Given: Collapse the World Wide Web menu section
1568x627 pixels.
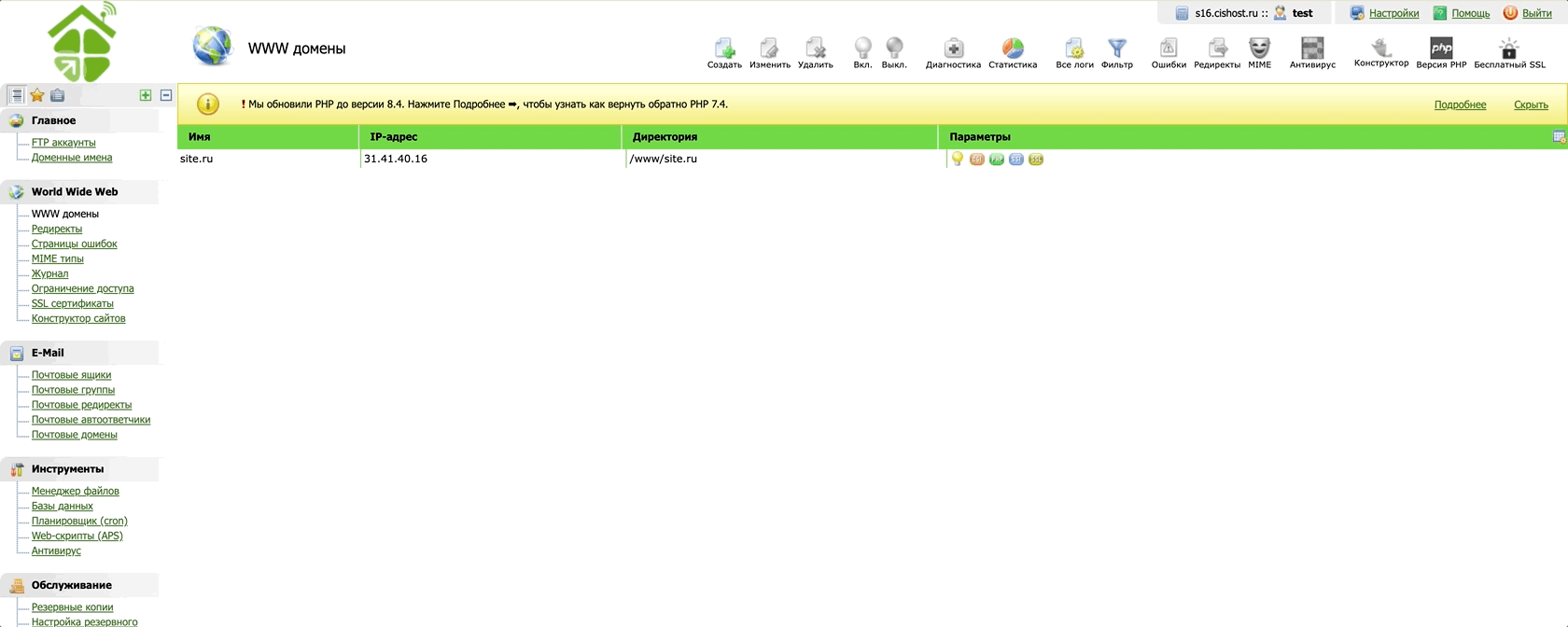Looking at the screenshot, I should click(x=75, y=192).
